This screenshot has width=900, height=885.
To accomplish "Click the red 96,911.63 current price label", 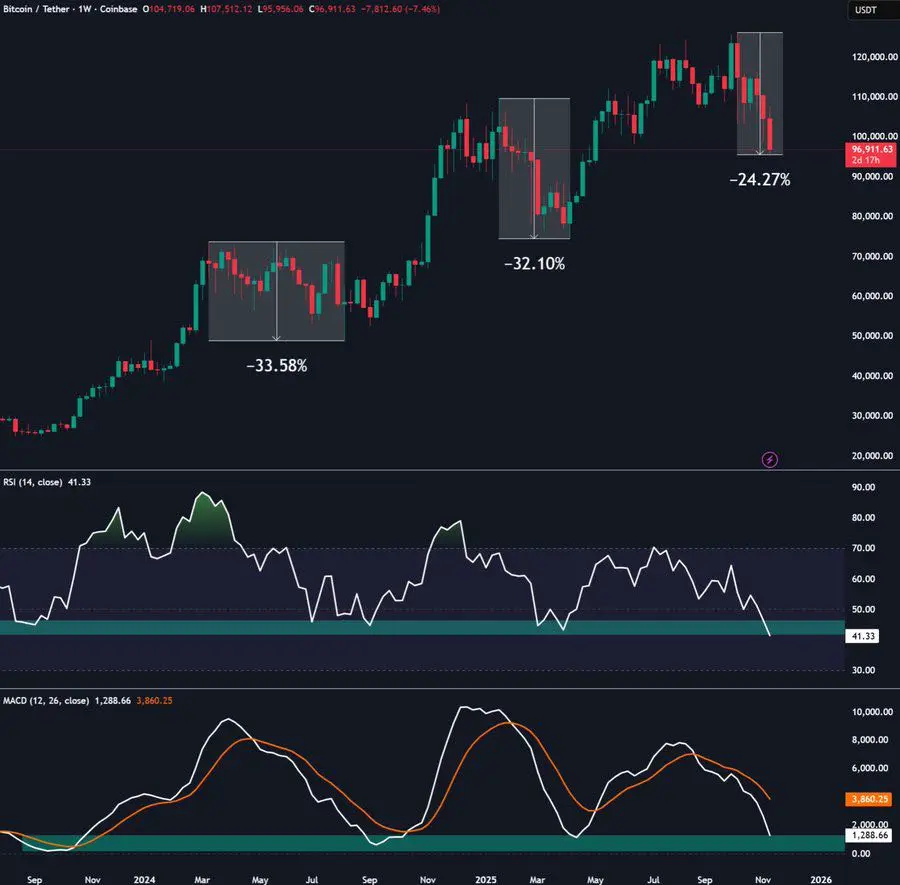I will click(870, 154).
